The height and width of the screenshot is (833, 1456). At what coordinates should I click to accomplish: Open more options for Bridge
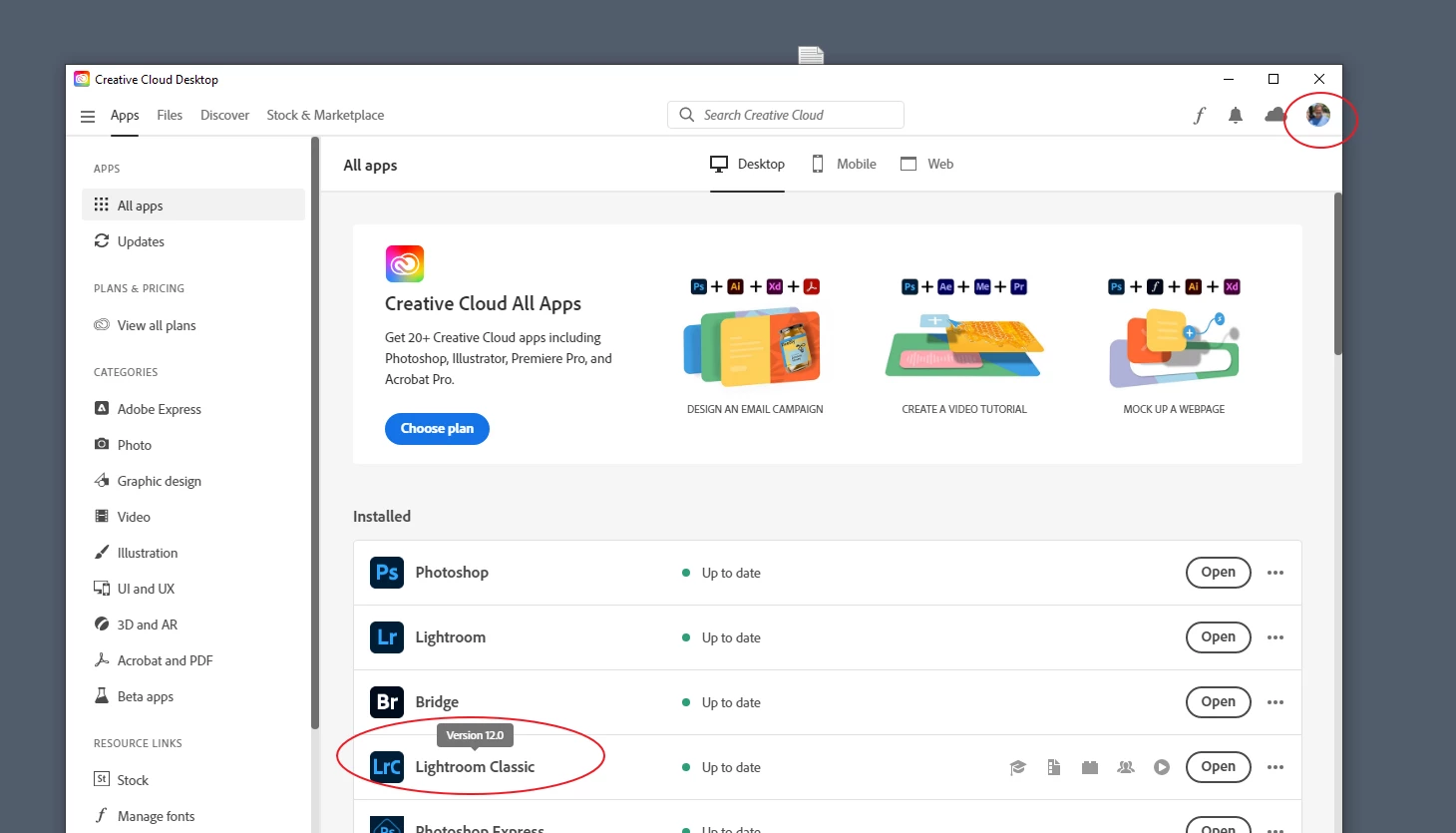[1275, 702]
